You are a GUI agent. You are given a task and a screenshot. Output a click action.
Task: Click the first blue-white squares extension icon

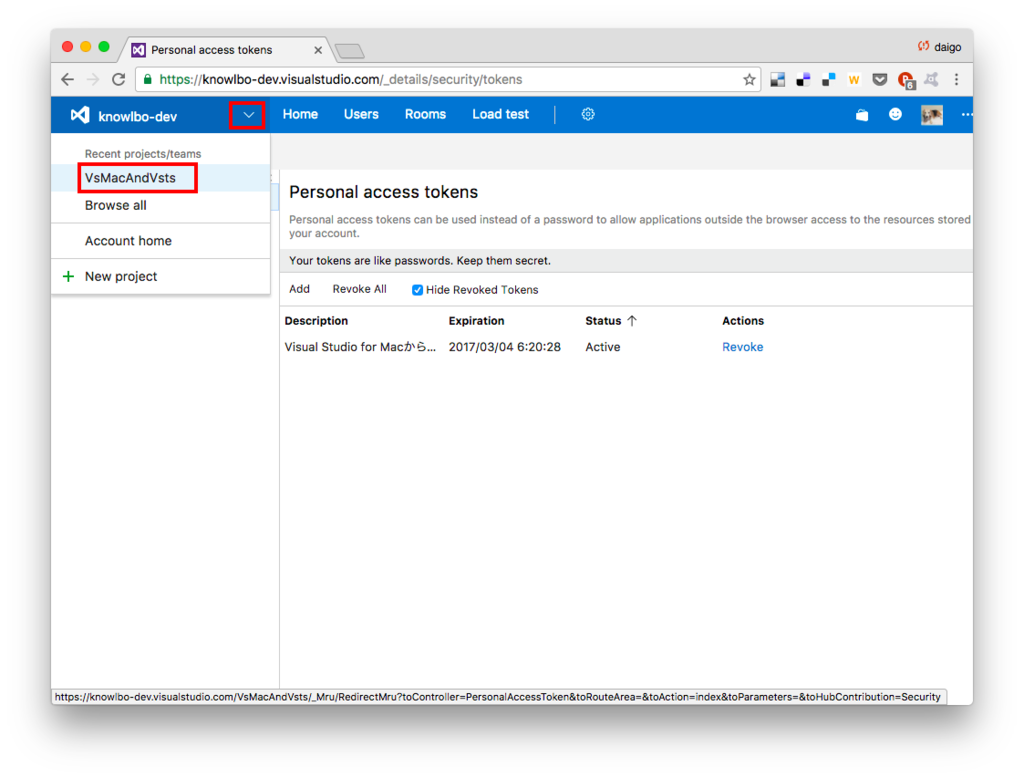(803, 80)
